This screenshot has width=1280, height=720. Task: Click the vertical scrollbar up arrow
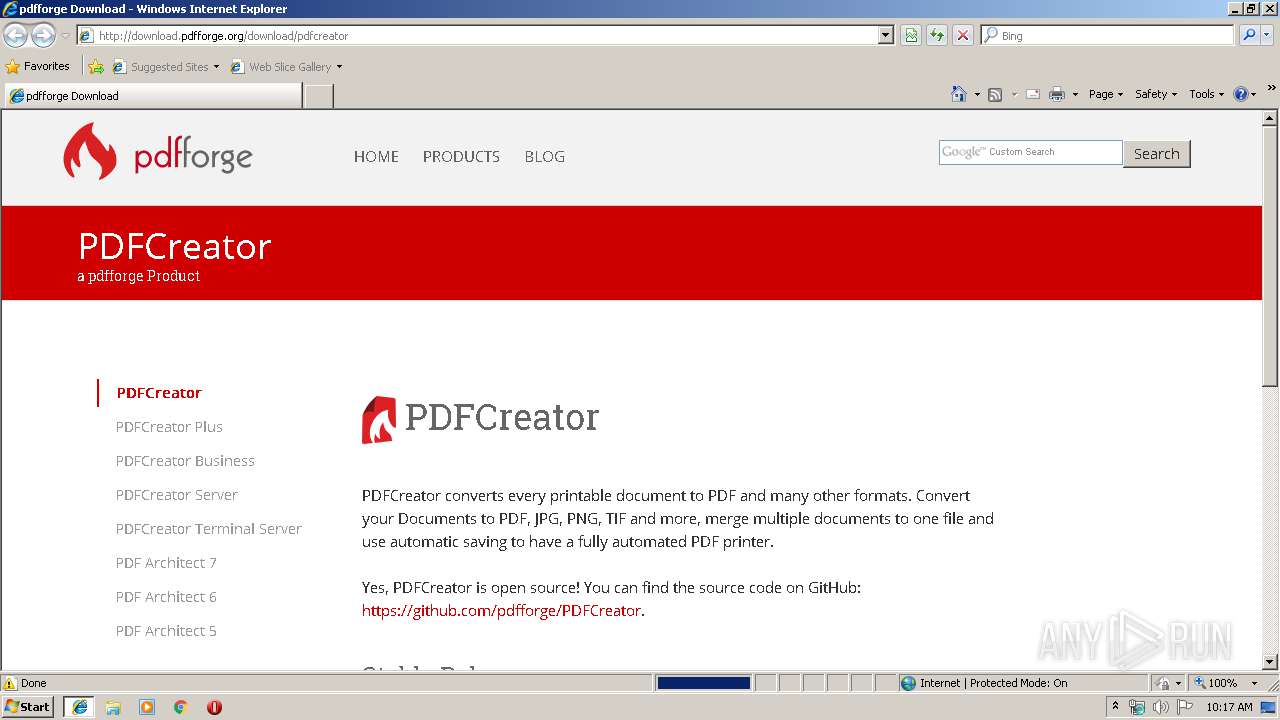pyautogui.click(x=1270, y=118)
